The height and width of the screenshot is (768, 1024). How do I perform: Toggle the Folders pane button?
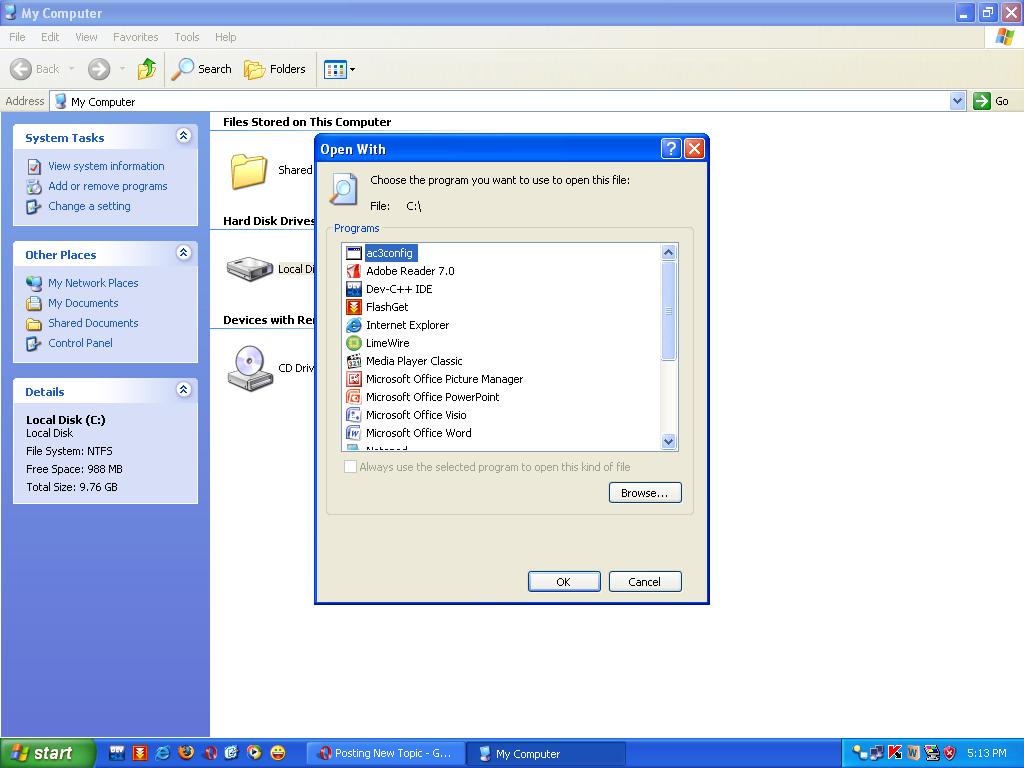pyautogui.click(x=274, y=69)
